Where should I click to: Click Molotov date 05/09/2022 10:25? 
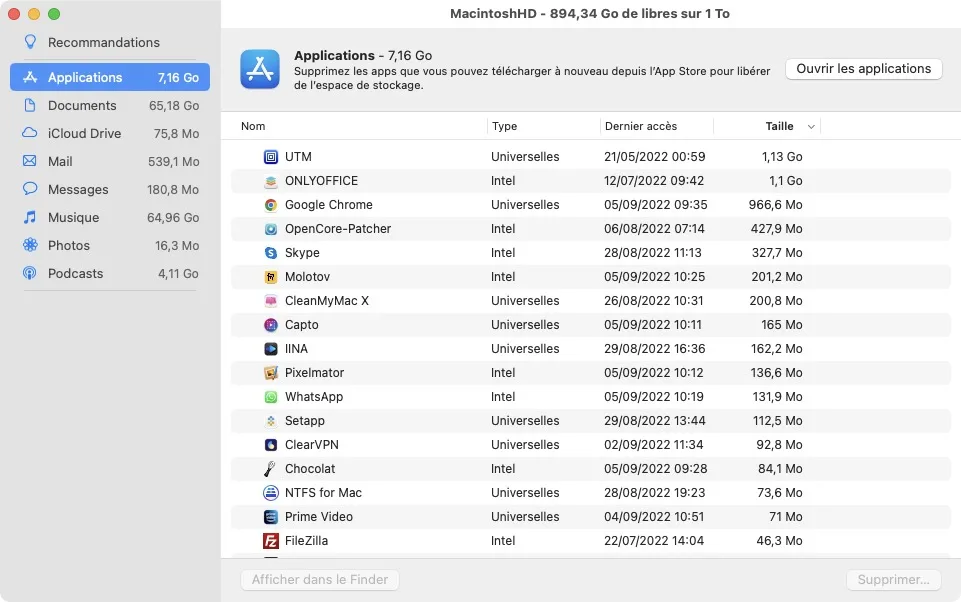[655, 277]
